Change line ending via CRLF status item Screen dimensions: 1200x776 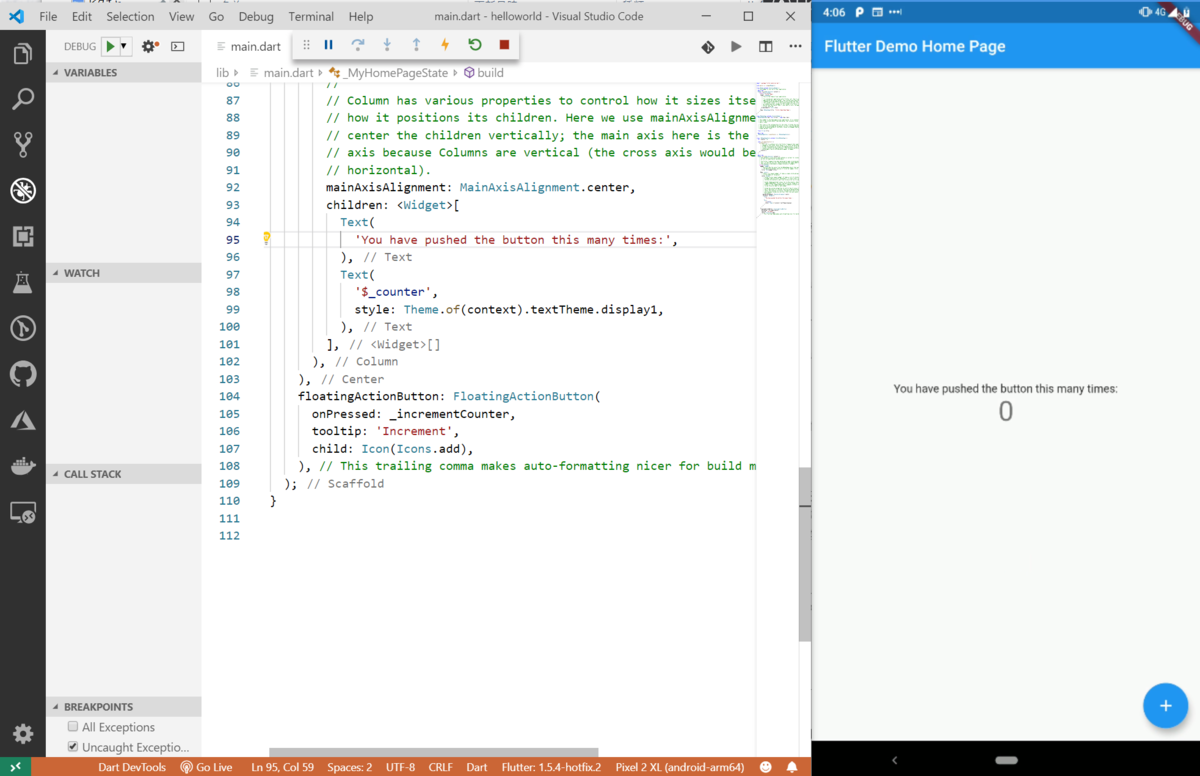pos(440,767)
